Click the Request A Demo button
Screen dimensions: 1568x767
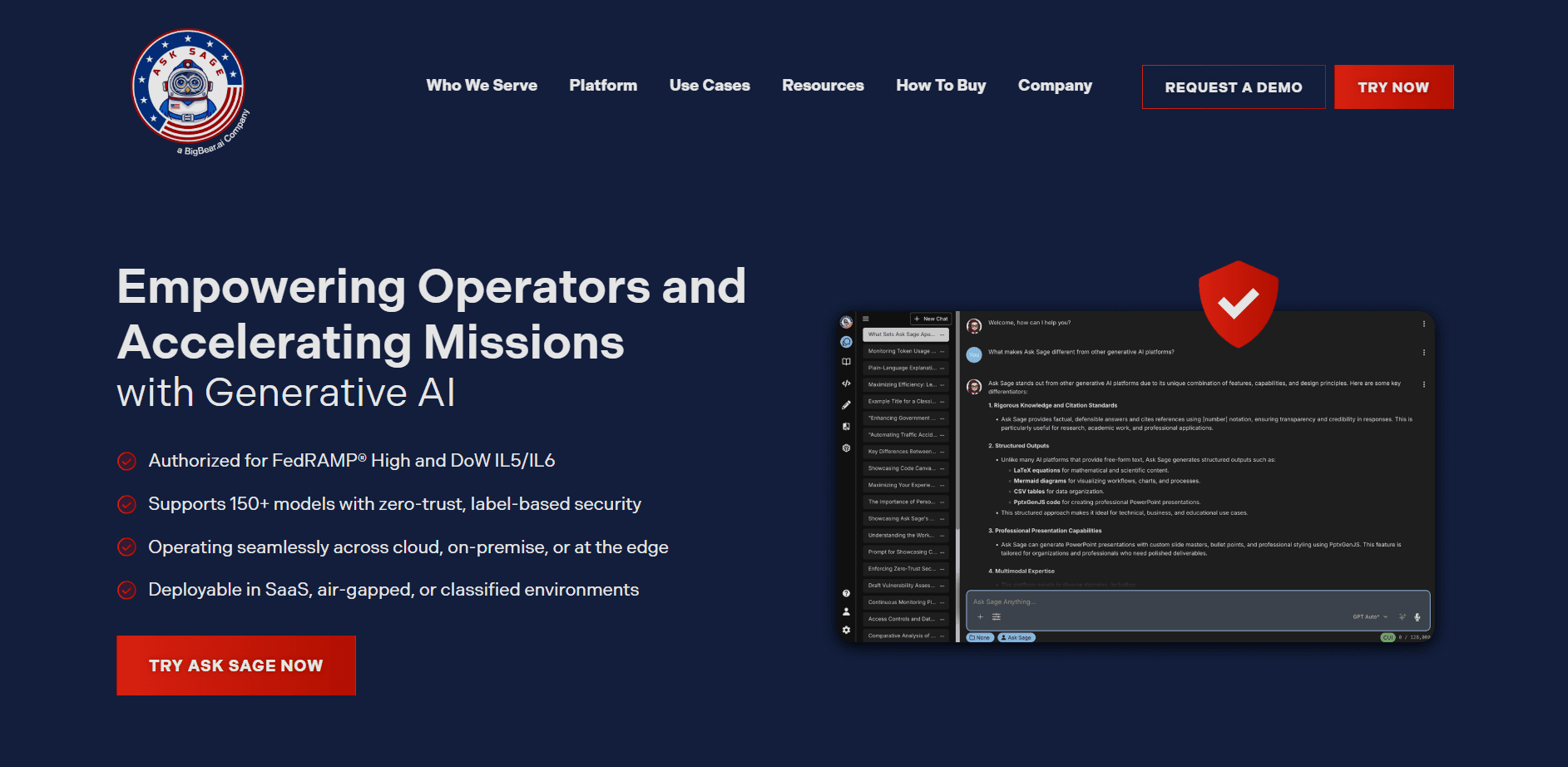pos(1234,87)
